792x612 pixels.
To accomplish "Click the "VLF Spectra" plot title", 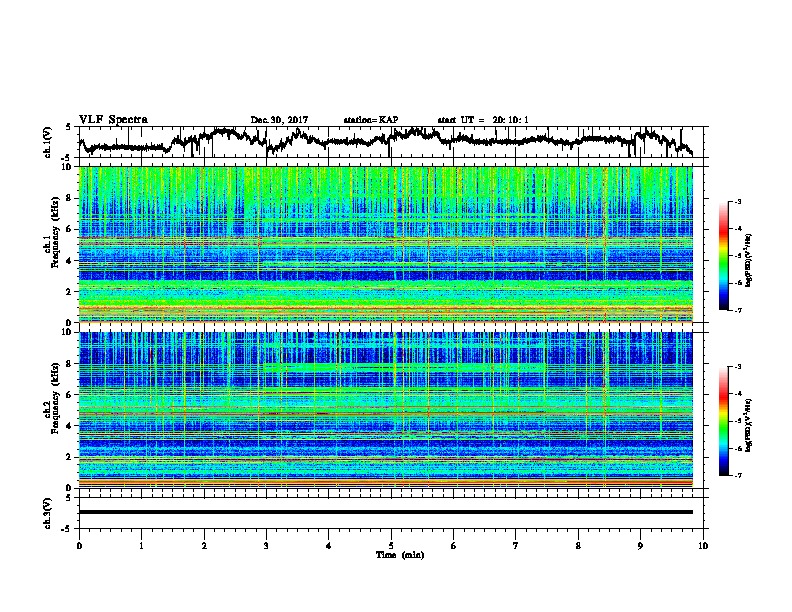I will (x=113, y=120).
